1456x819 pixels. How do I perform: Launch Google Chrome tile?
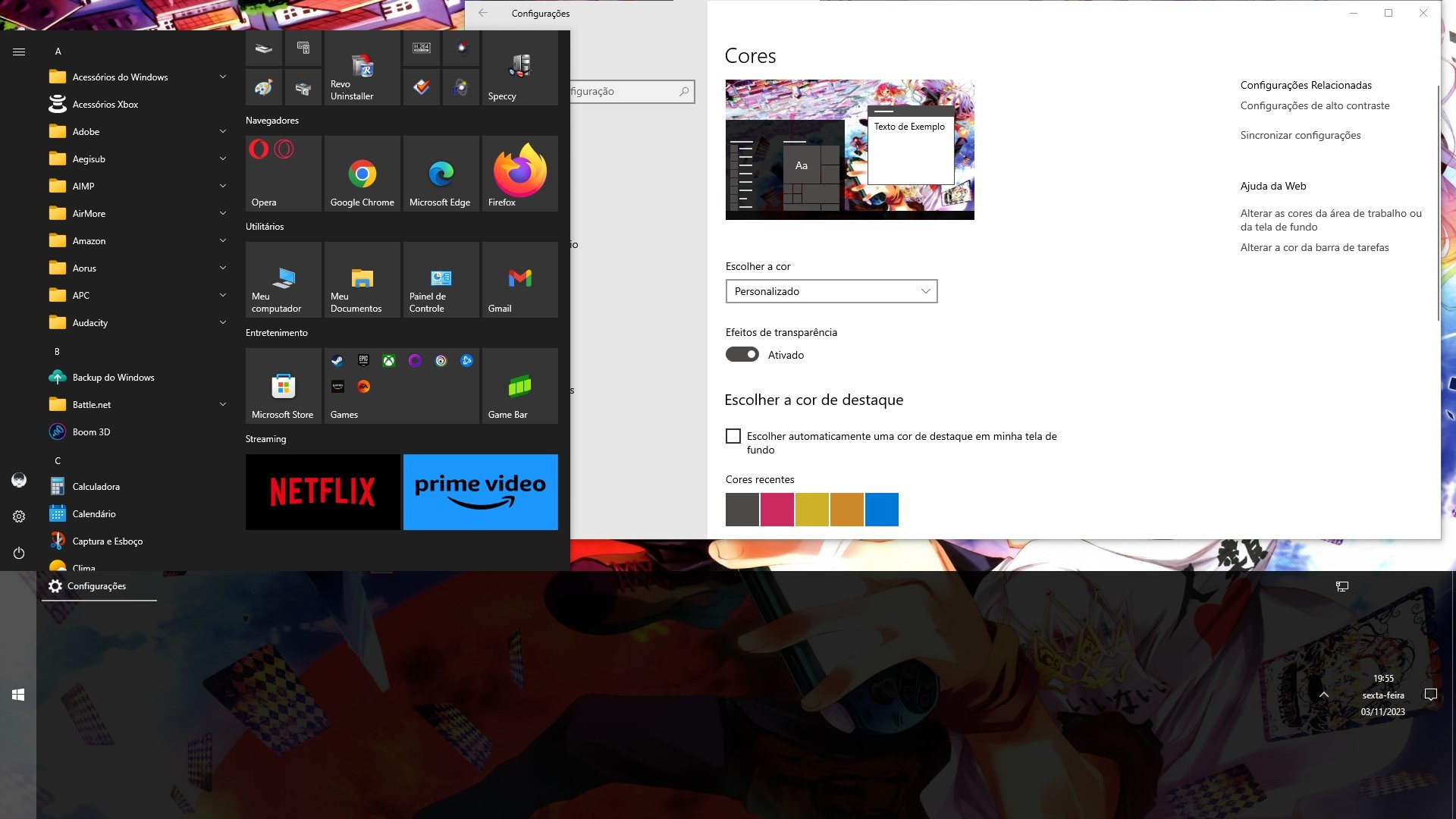click(362, 174)
